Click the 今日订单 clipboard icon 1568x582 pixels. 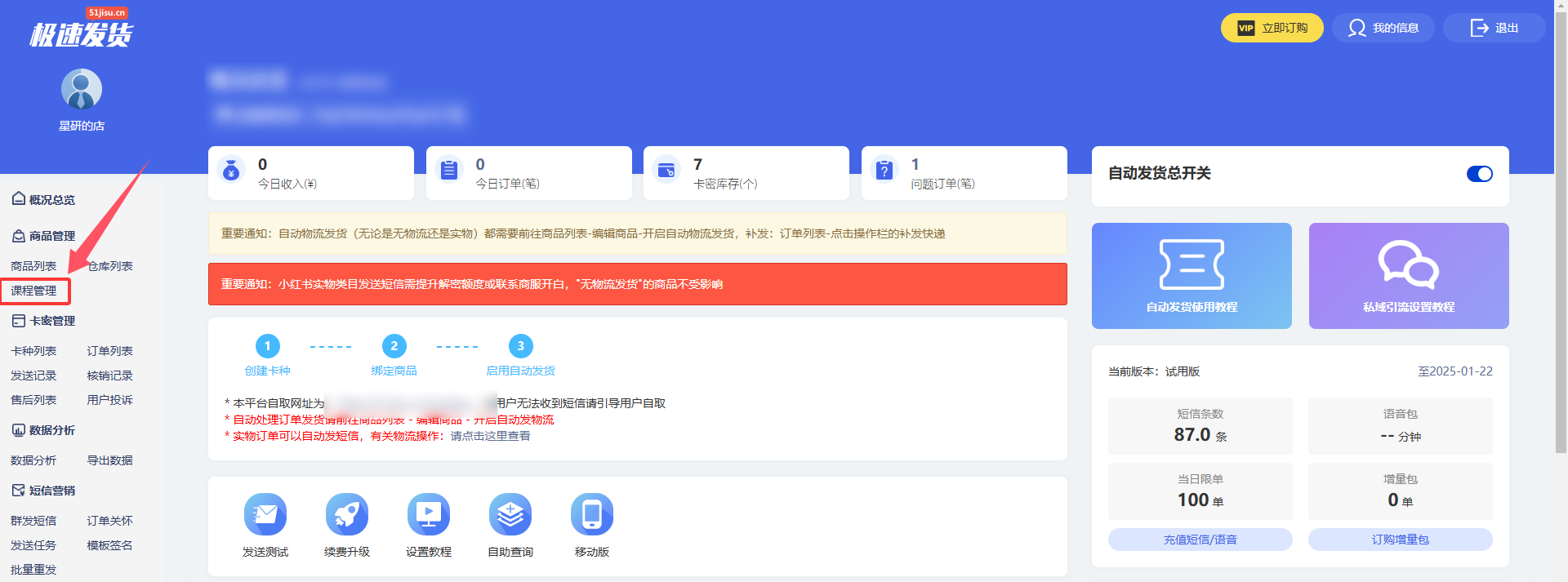[x=449, y=170]
